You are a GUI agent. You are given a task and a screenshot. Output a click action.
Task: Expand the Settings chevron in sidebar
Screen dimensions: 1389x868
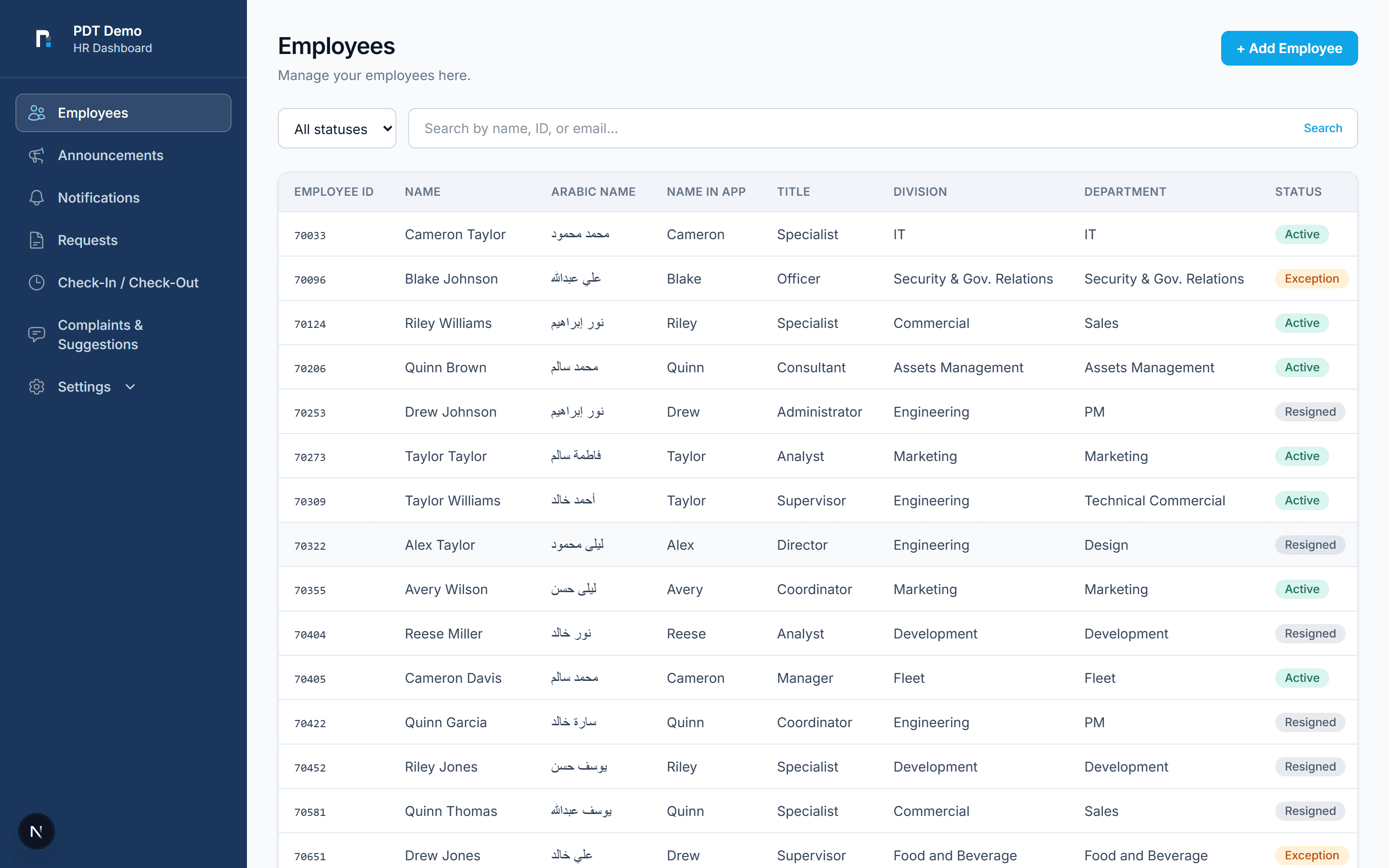point(130,387)
